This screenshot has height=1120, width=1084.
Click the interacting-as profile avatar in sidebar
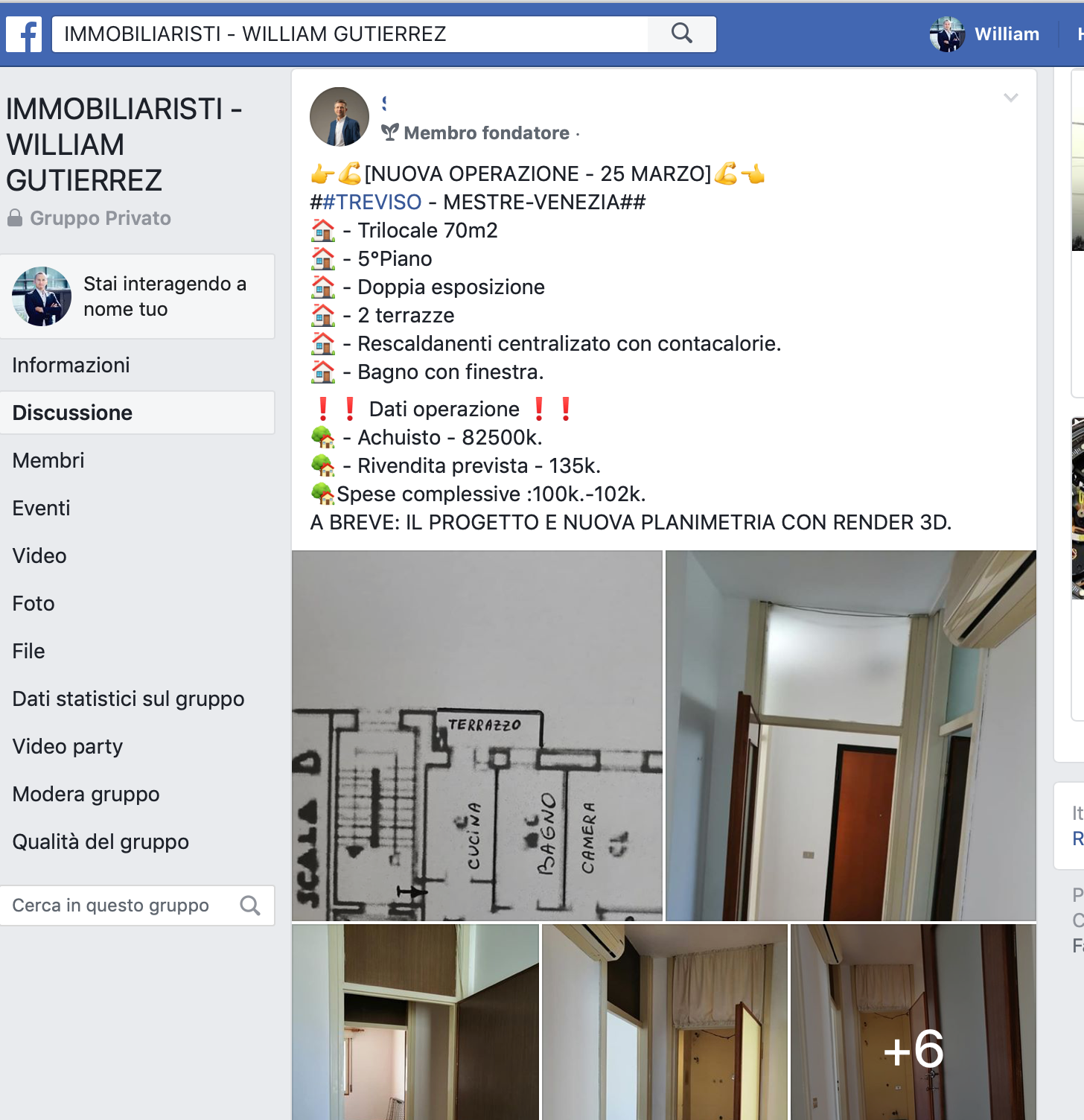pos(42,296)
